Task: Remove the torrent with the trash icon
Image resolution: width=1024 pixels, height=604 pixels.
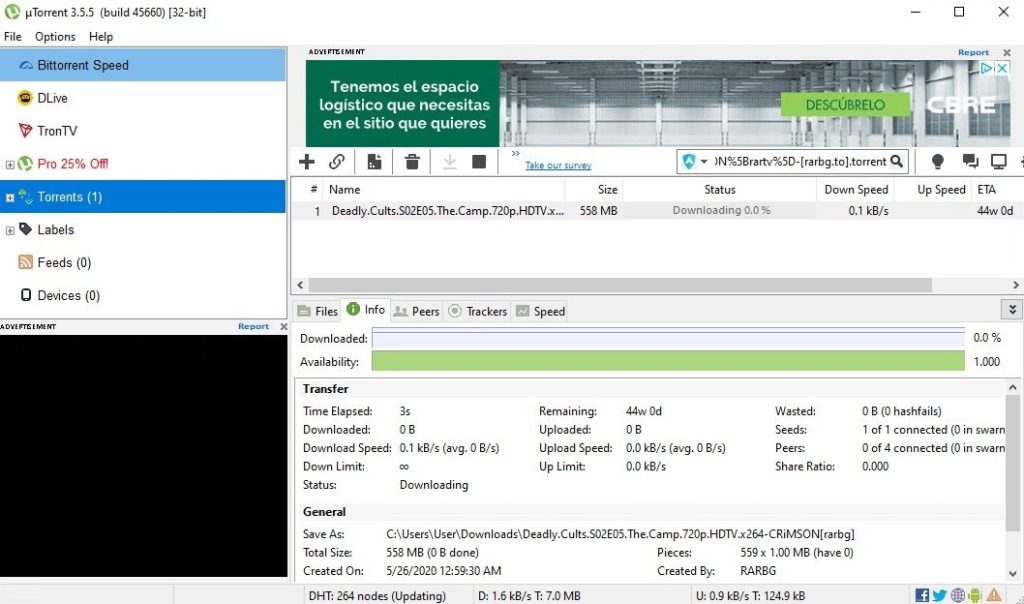Action: point(411,161)
